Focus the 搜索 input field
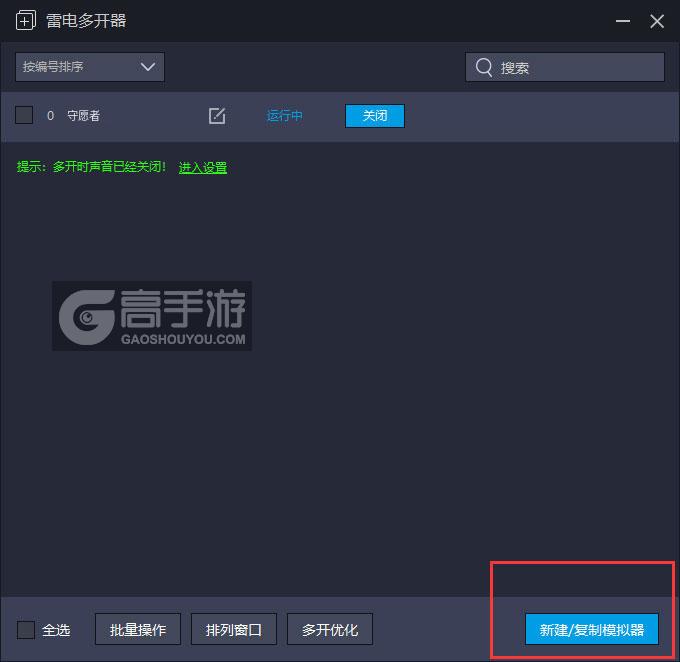The image size is (680, 662). click(565, 67)
